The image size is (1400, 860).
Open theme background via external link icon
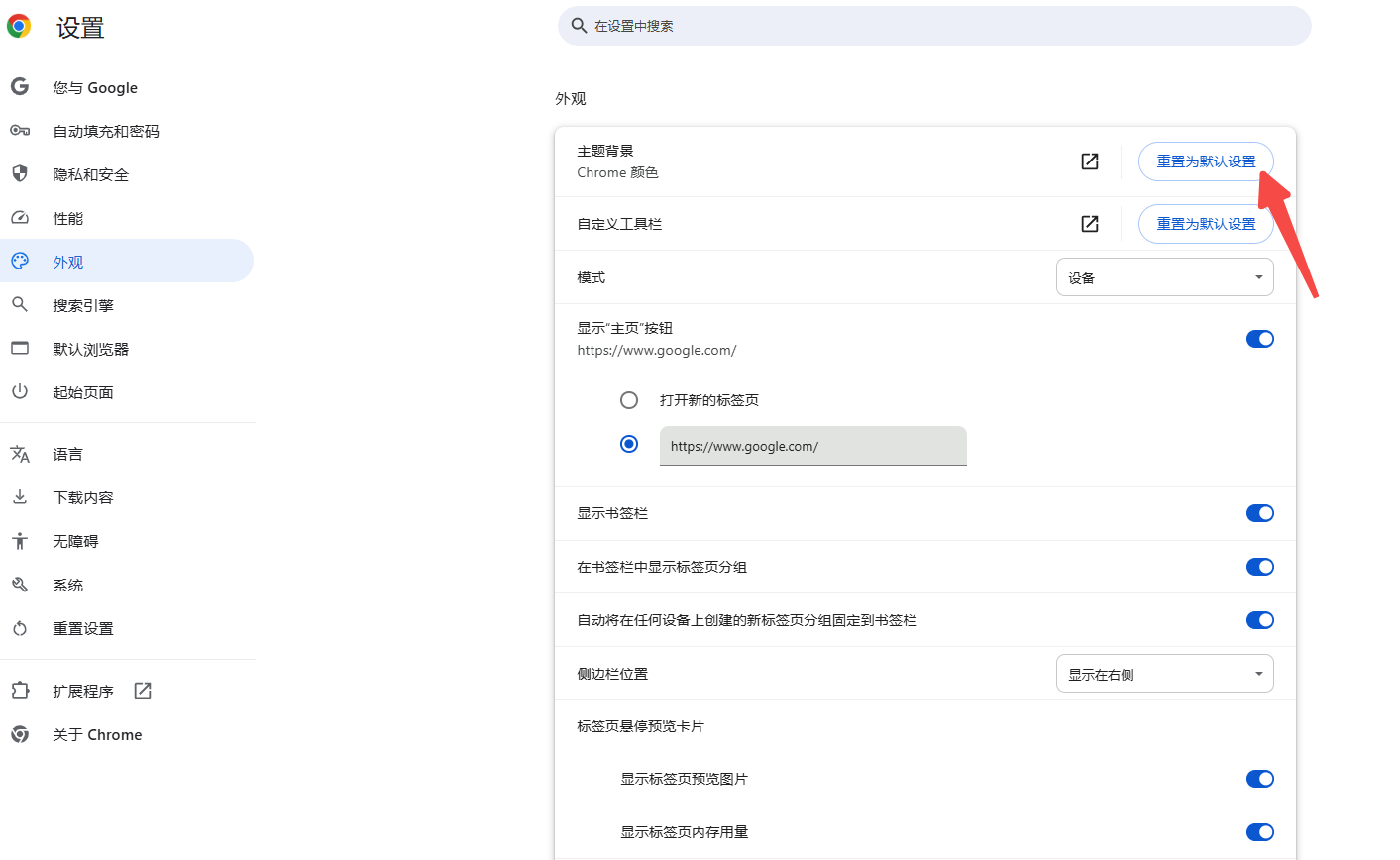click(1090, 161)
